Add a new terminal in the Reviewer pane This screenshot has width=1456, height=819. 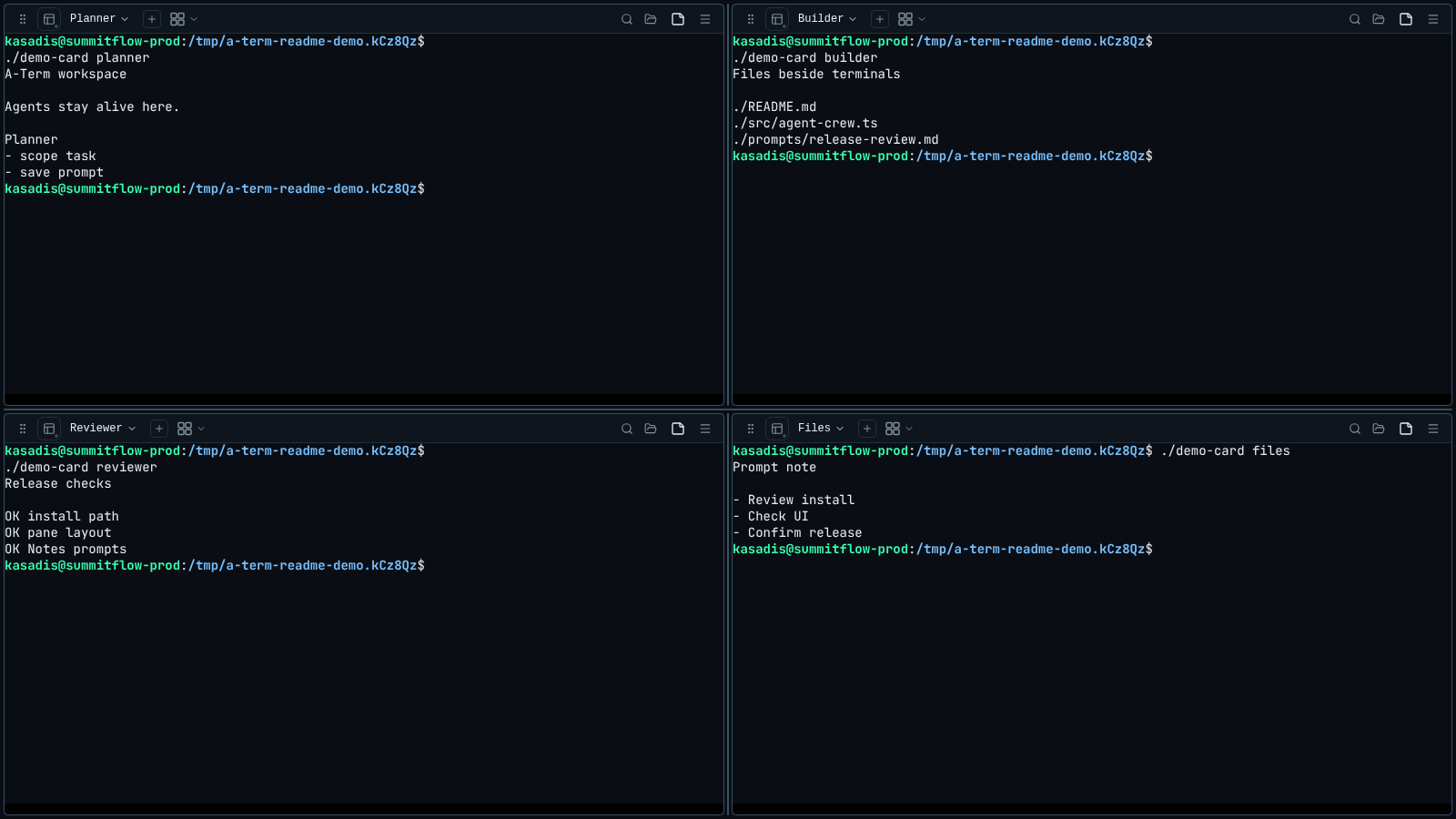[159, 429]
